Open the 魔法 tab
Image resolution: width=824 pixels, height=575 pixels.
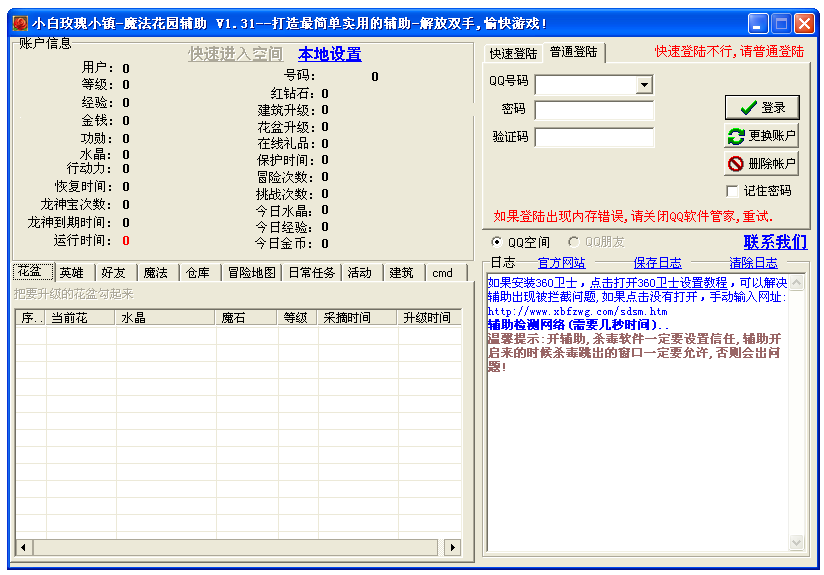click(x=156, y=273)
